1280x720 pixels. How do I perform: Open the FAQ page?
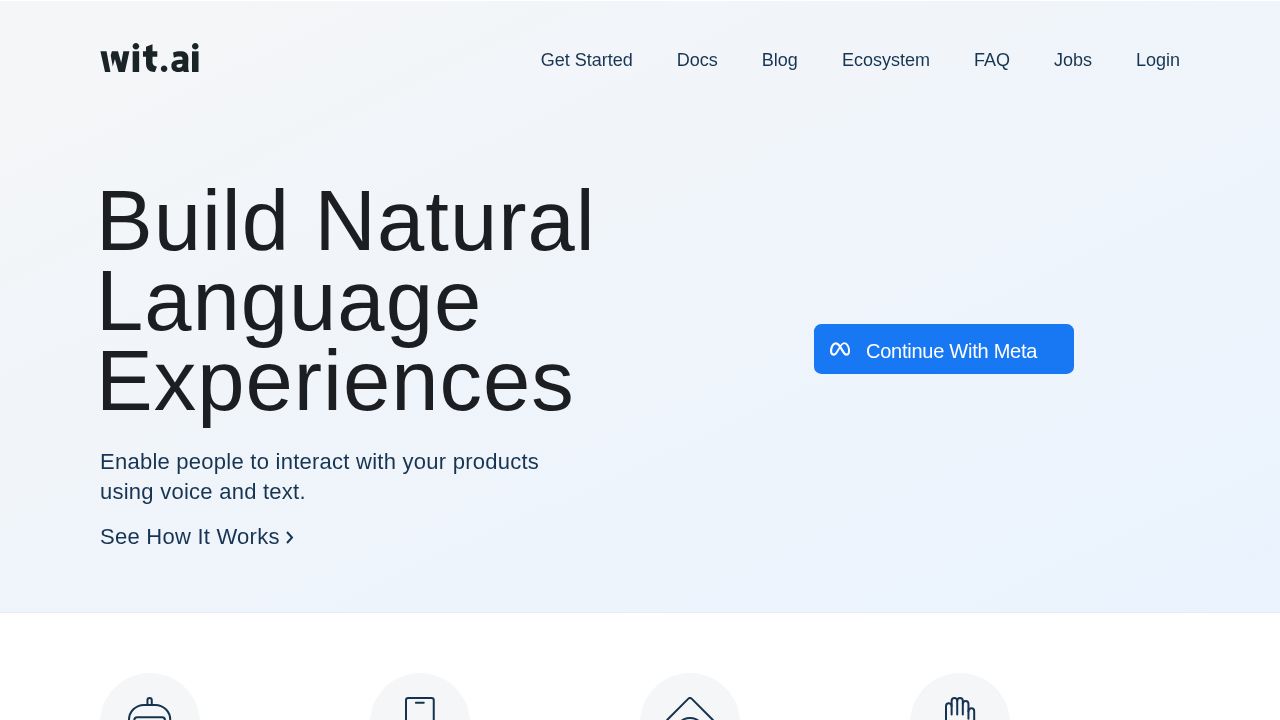(992, 60)
